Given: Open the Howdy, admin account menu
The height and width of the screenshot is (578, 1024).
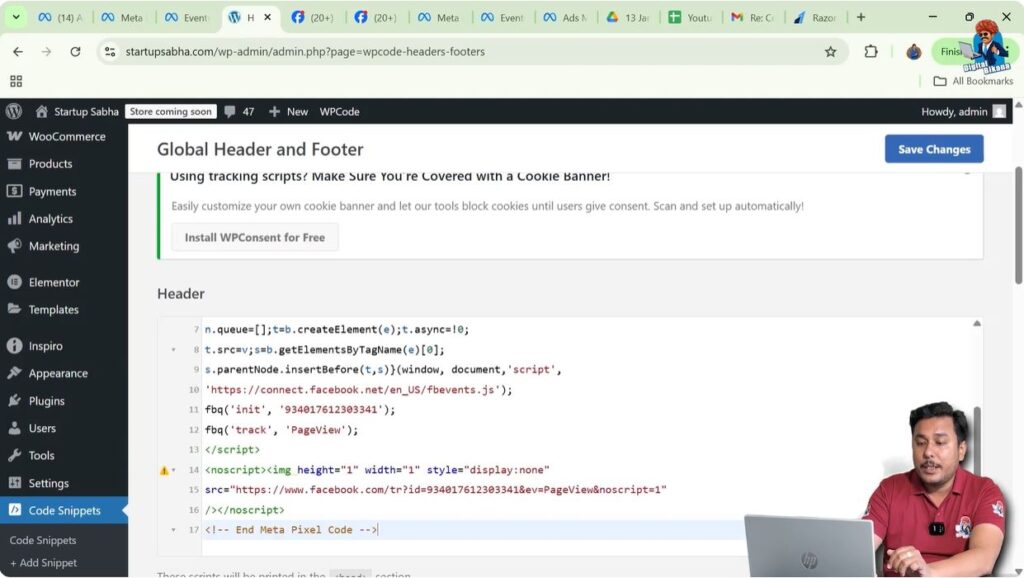Looking at the screenshot, I should [963, 112].
